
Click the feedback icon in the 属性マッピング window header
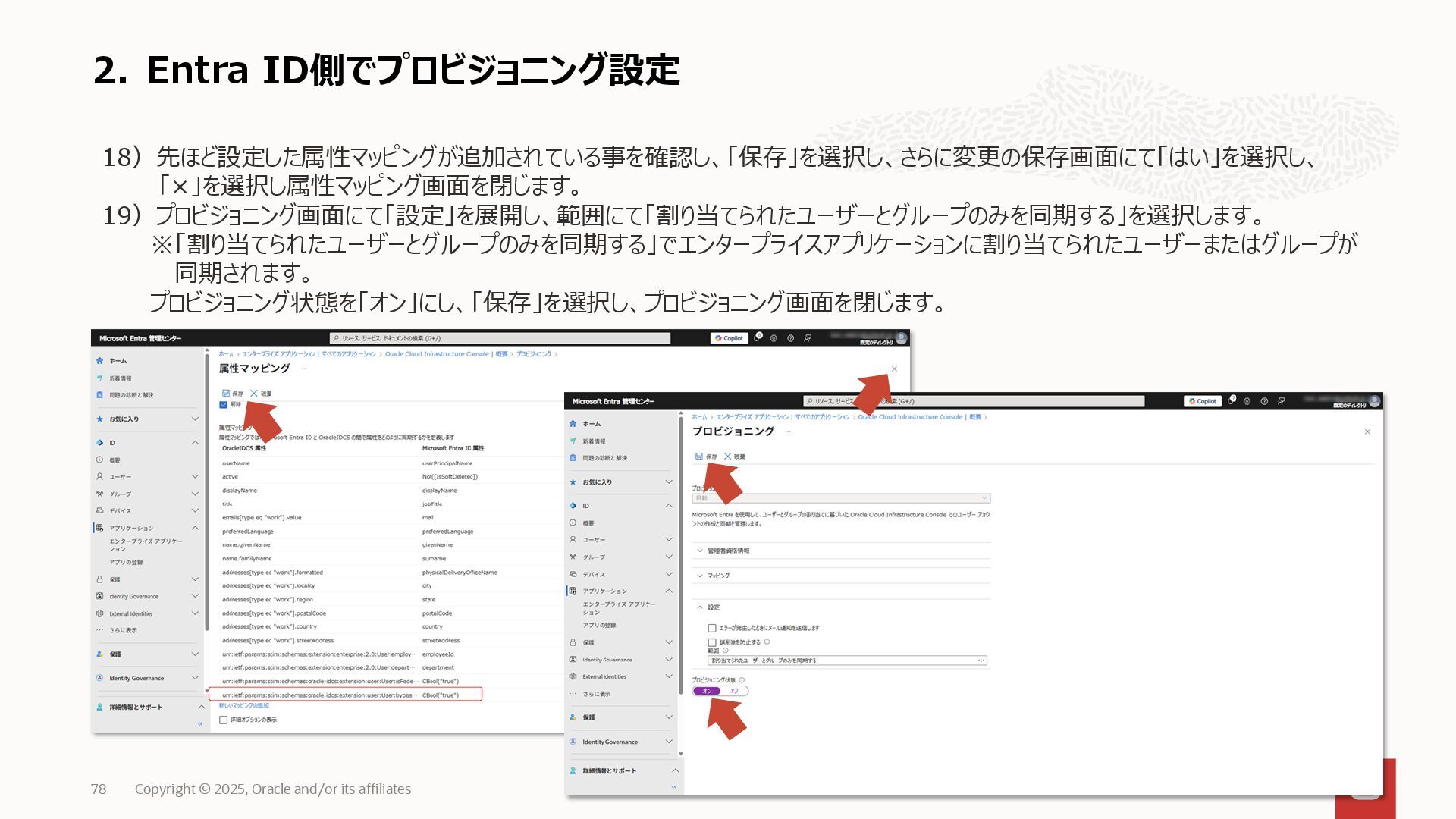point(808,338)
